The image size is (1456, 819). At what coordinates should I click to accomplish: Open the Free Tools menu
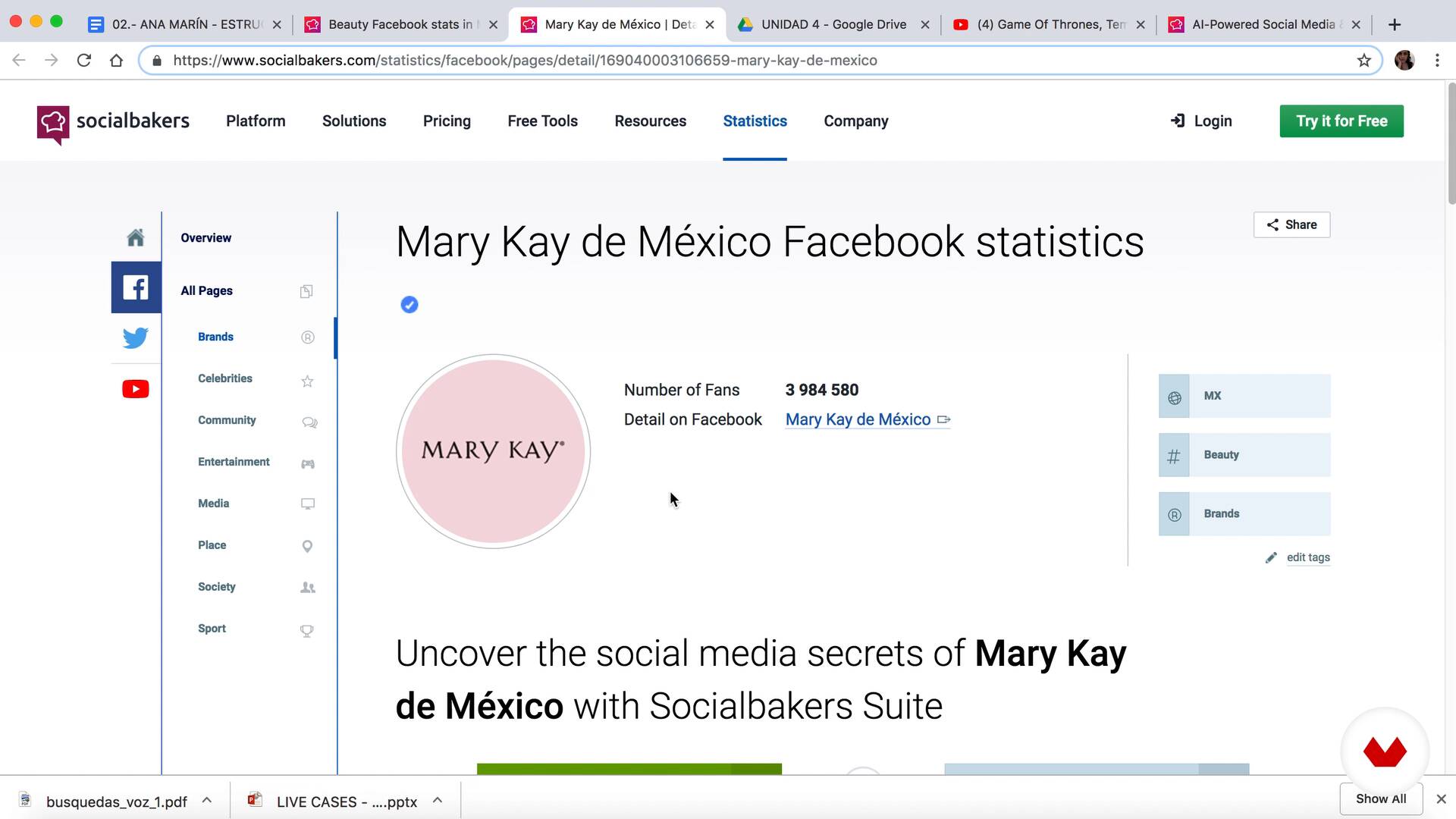542,121
